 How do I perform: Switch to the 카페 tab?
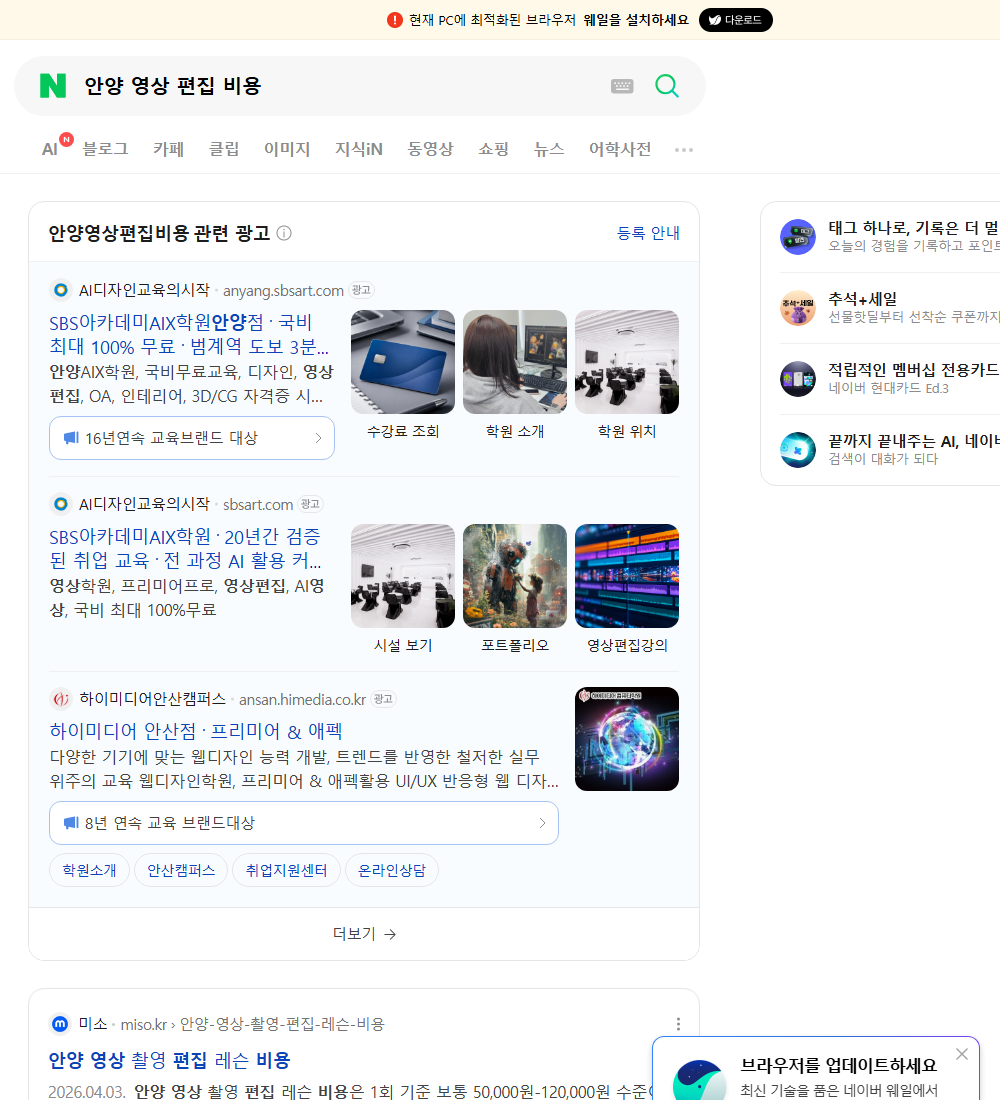168,149
